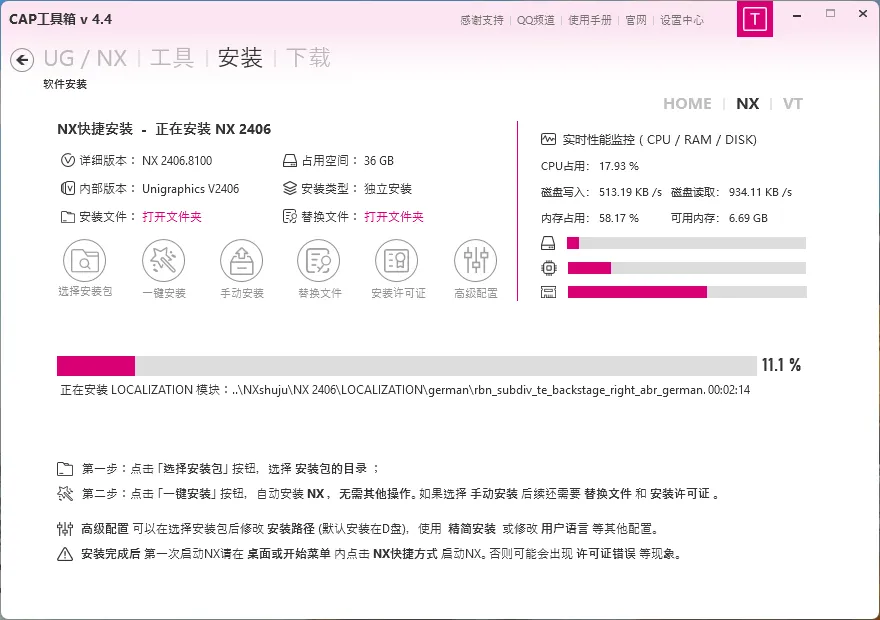Start 一键安装 one-click install
The width and height of the screenshot is (880, 620).
(163, 260)
